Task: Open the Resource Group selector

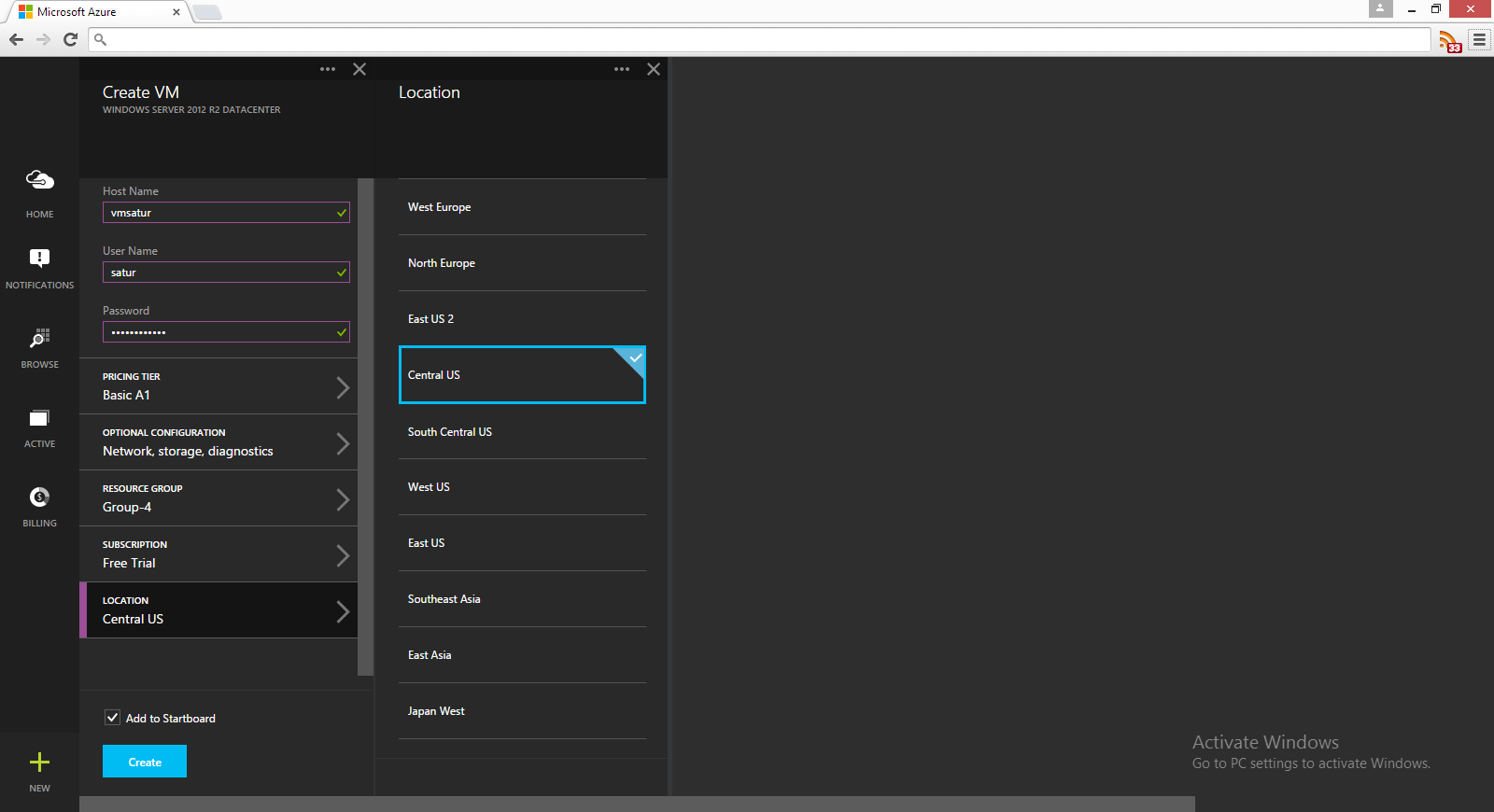Action: click(218, 498)
